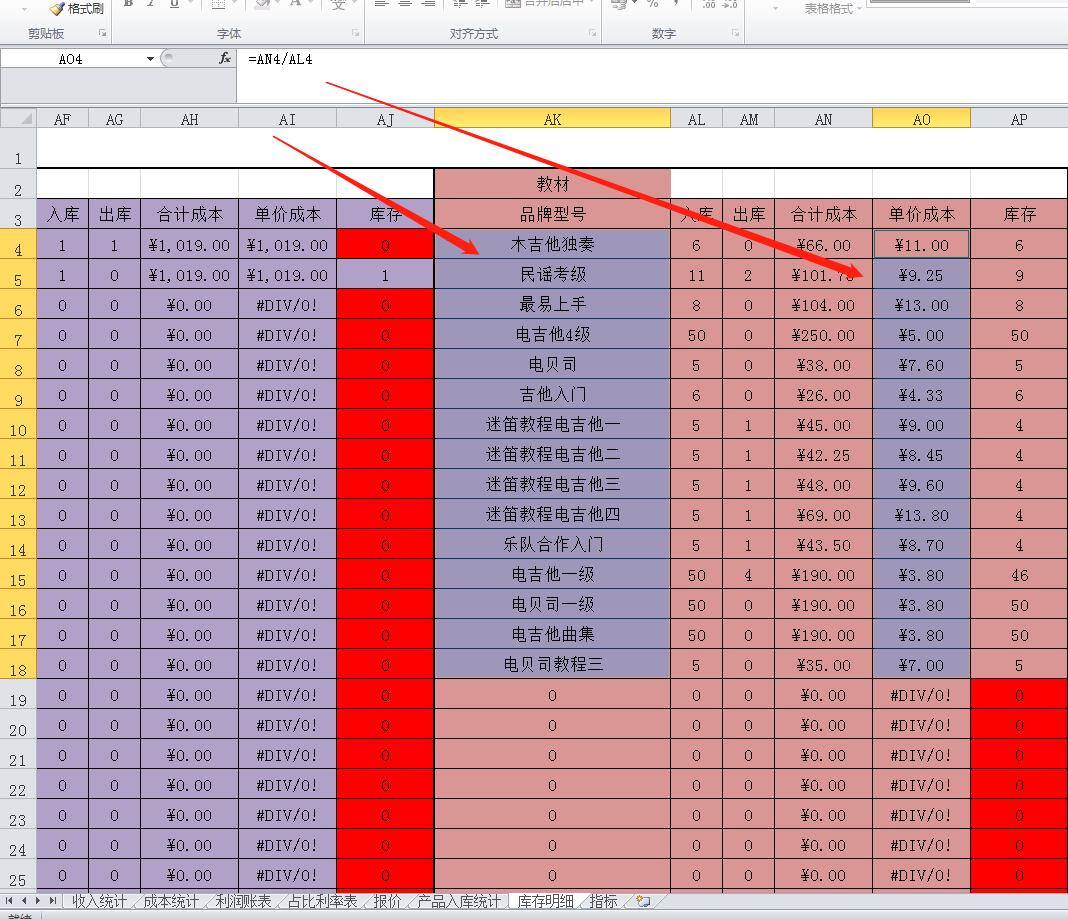The width and height of the screenshot is (1068, 919).
Task: Click the 教材 merged title cell
Action: click(552, 183)
